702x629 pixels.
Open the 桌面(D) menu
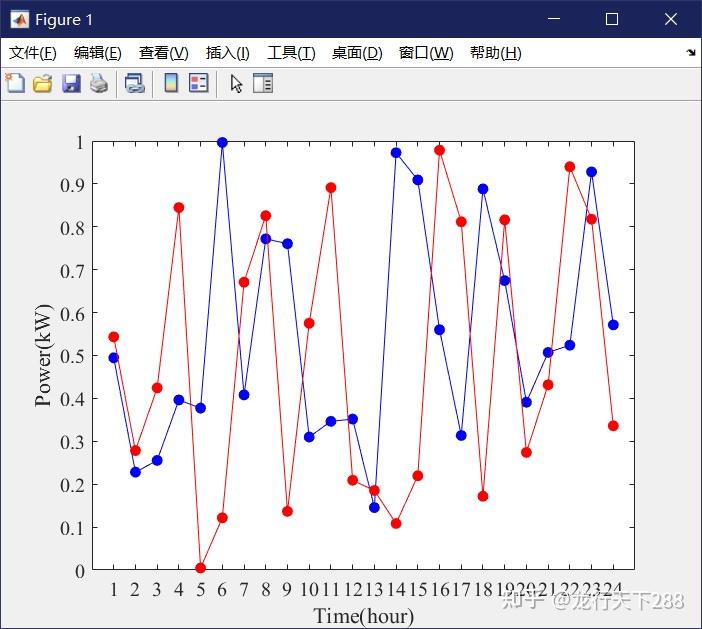[357, 53]
